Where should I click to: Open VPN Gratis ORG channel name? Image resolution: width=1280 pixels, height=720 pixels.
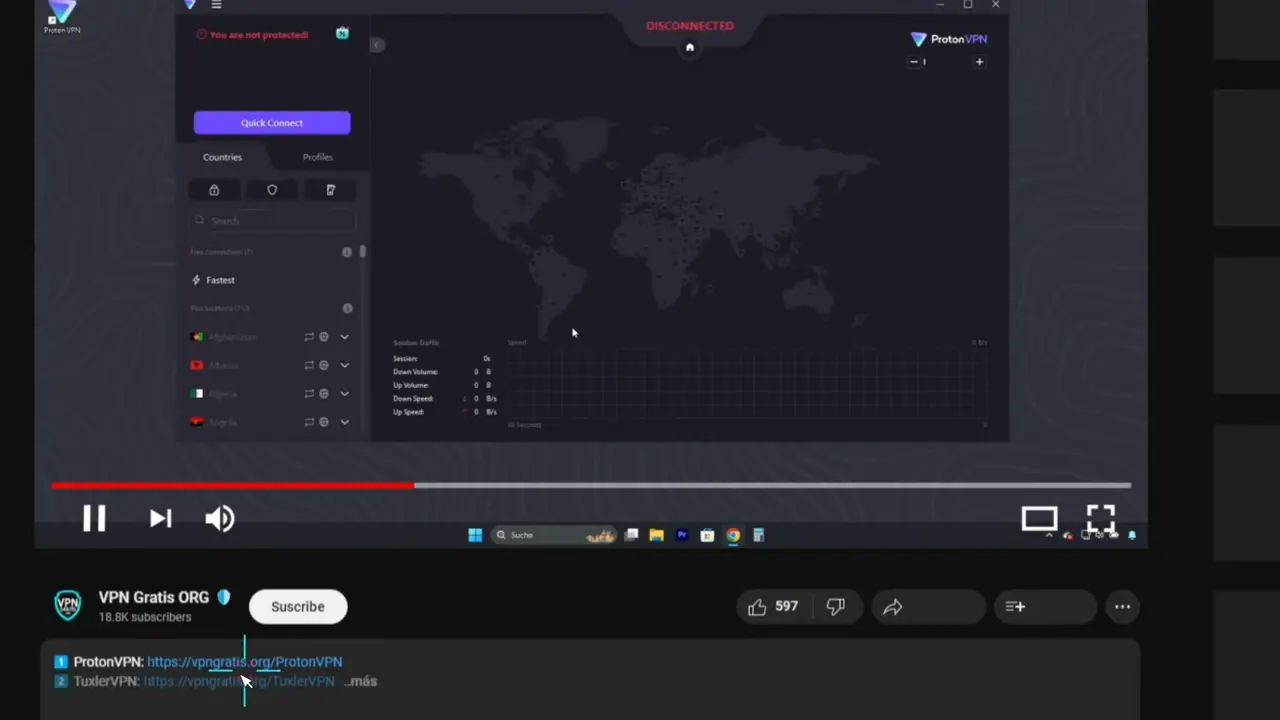click(x=154, y=597)
